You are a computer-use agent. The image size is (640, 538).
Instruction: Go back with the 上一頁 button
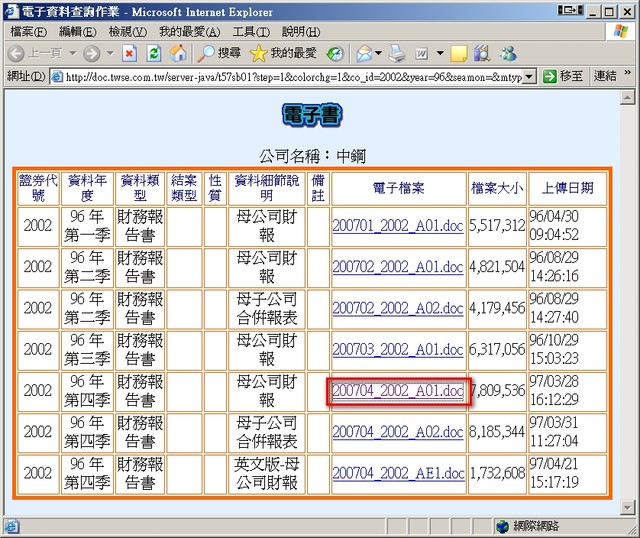point(35,53)
